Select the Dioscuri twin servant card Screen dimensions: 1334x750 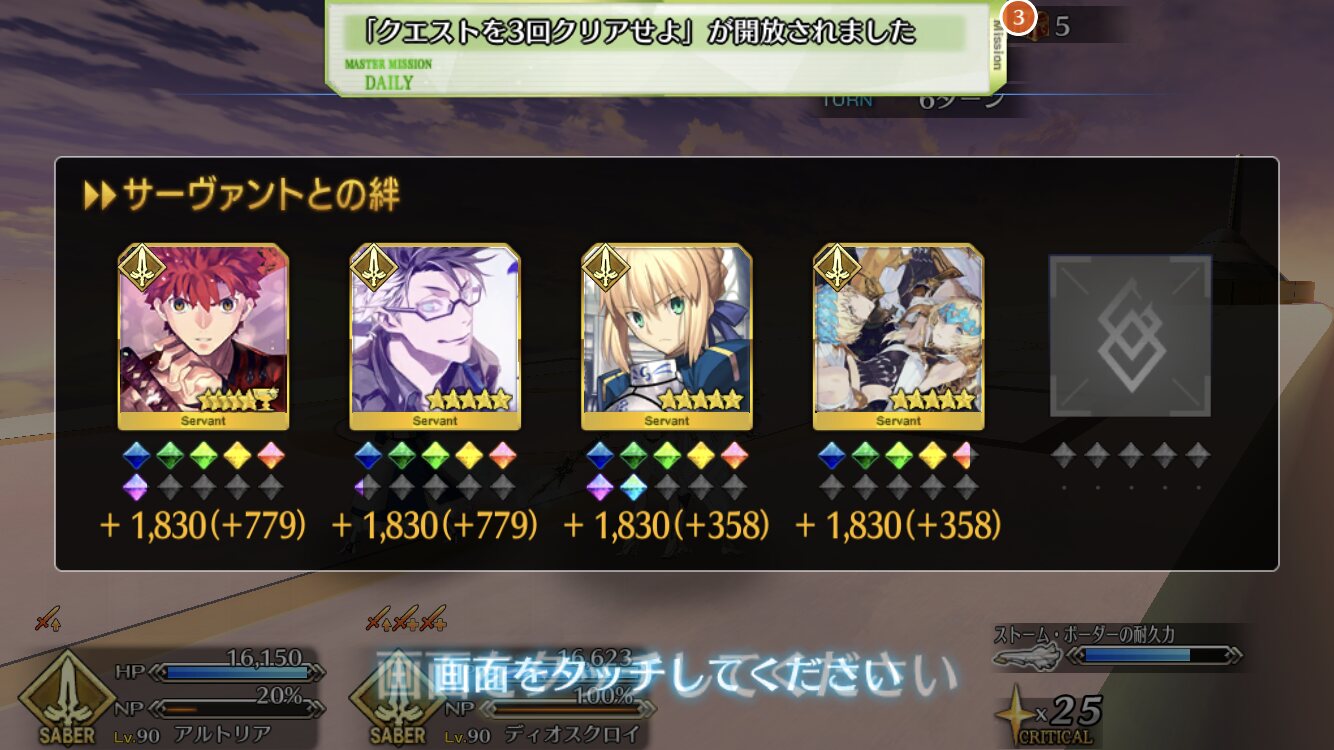click(x=899, y=336)
